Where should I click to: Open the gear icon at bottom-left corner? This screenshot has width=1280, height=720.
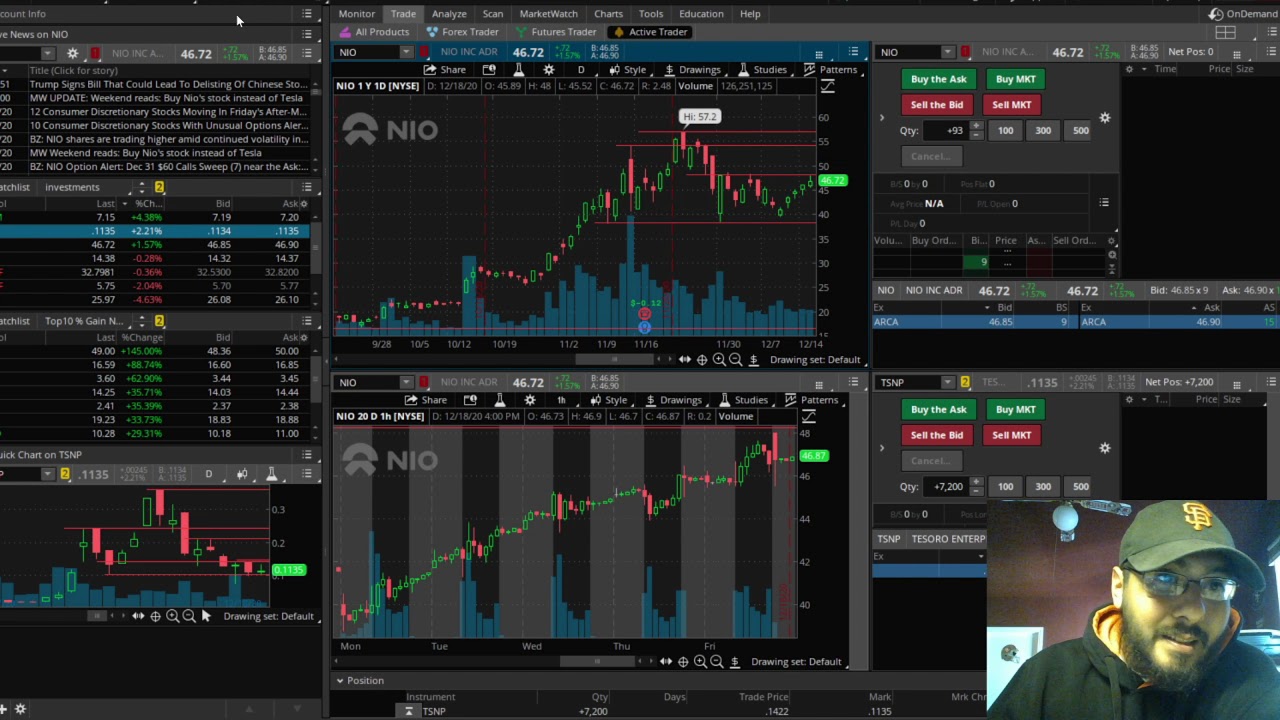click(x=20, y=709)
